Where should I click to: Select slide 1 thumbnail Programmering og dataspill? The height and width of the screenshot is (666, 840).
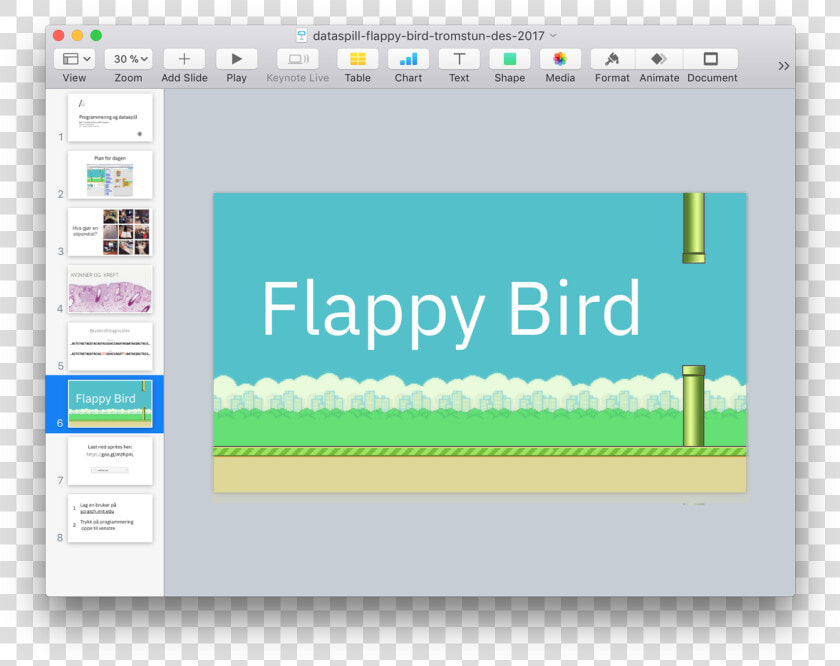click(110, 117)
